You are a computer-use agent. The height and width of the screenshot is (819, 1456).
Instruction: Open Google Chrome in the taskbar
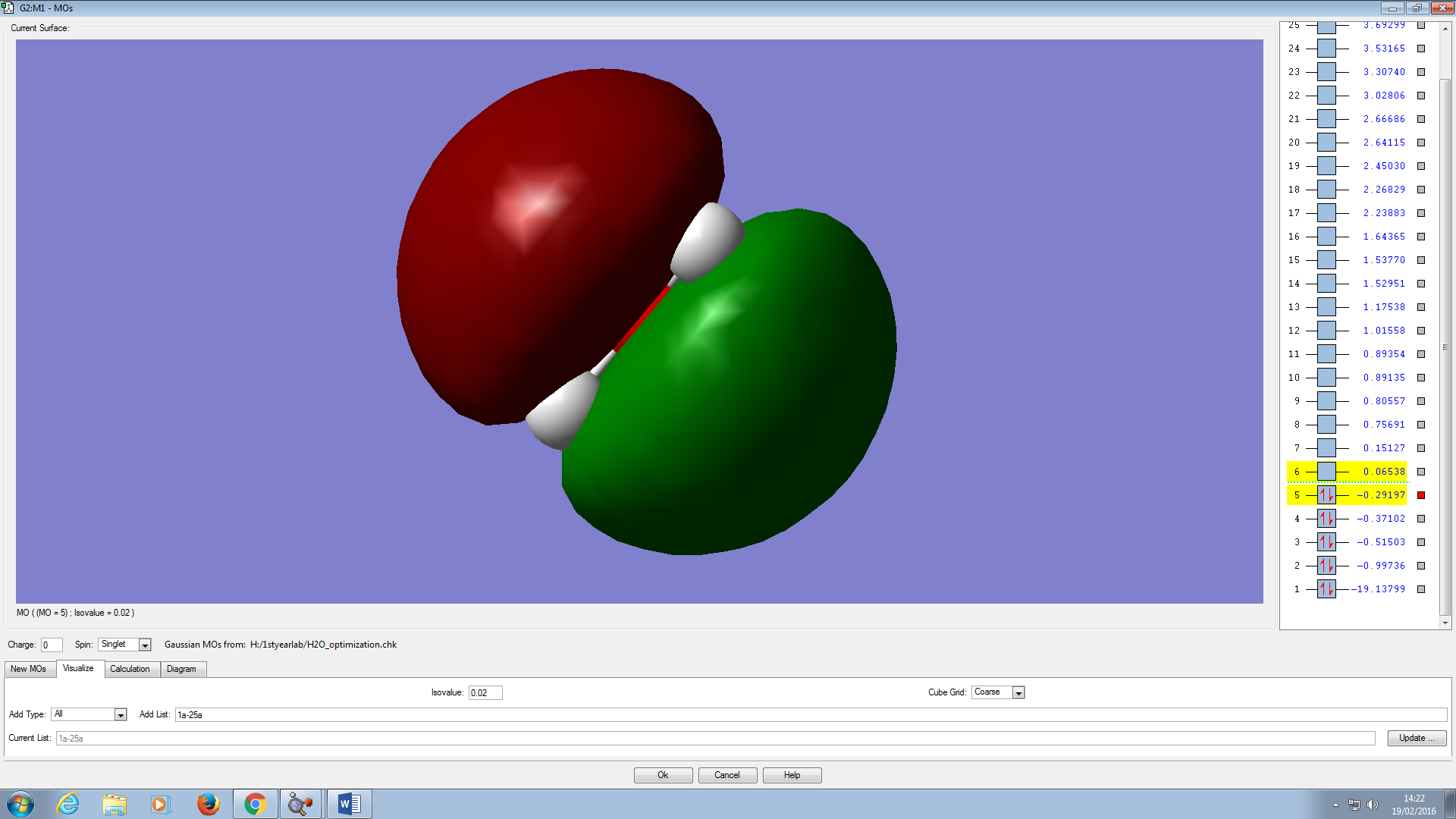[255, 804]
